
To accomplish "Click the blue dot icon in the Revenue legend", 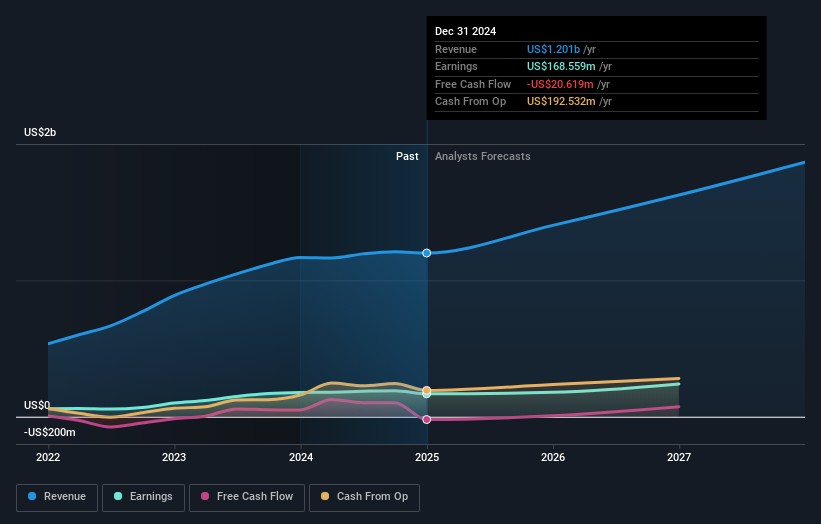I will [33, 497].
